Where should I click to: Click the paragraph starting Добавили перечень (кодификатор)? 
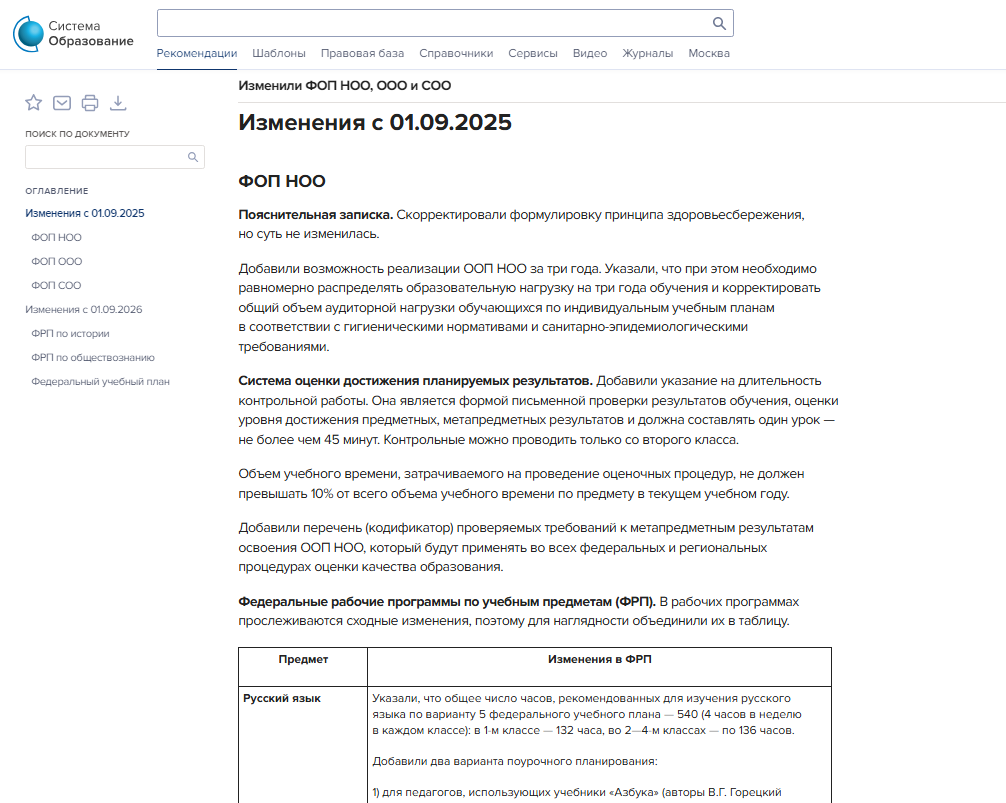point(526,547)
